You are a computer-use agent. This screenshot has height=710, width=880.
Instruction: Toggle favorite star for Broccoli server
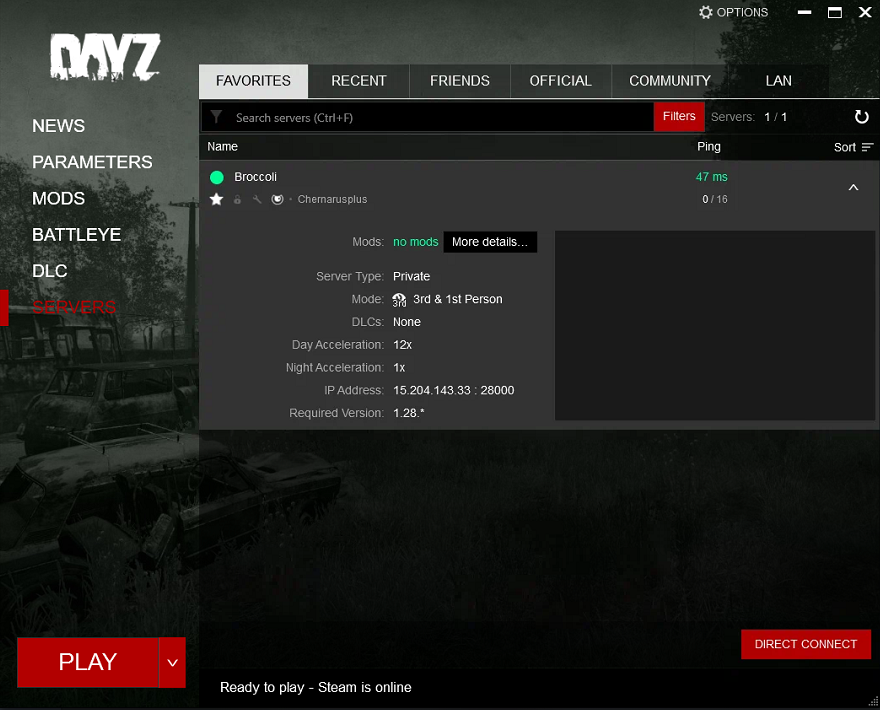(x=216, y=199)
